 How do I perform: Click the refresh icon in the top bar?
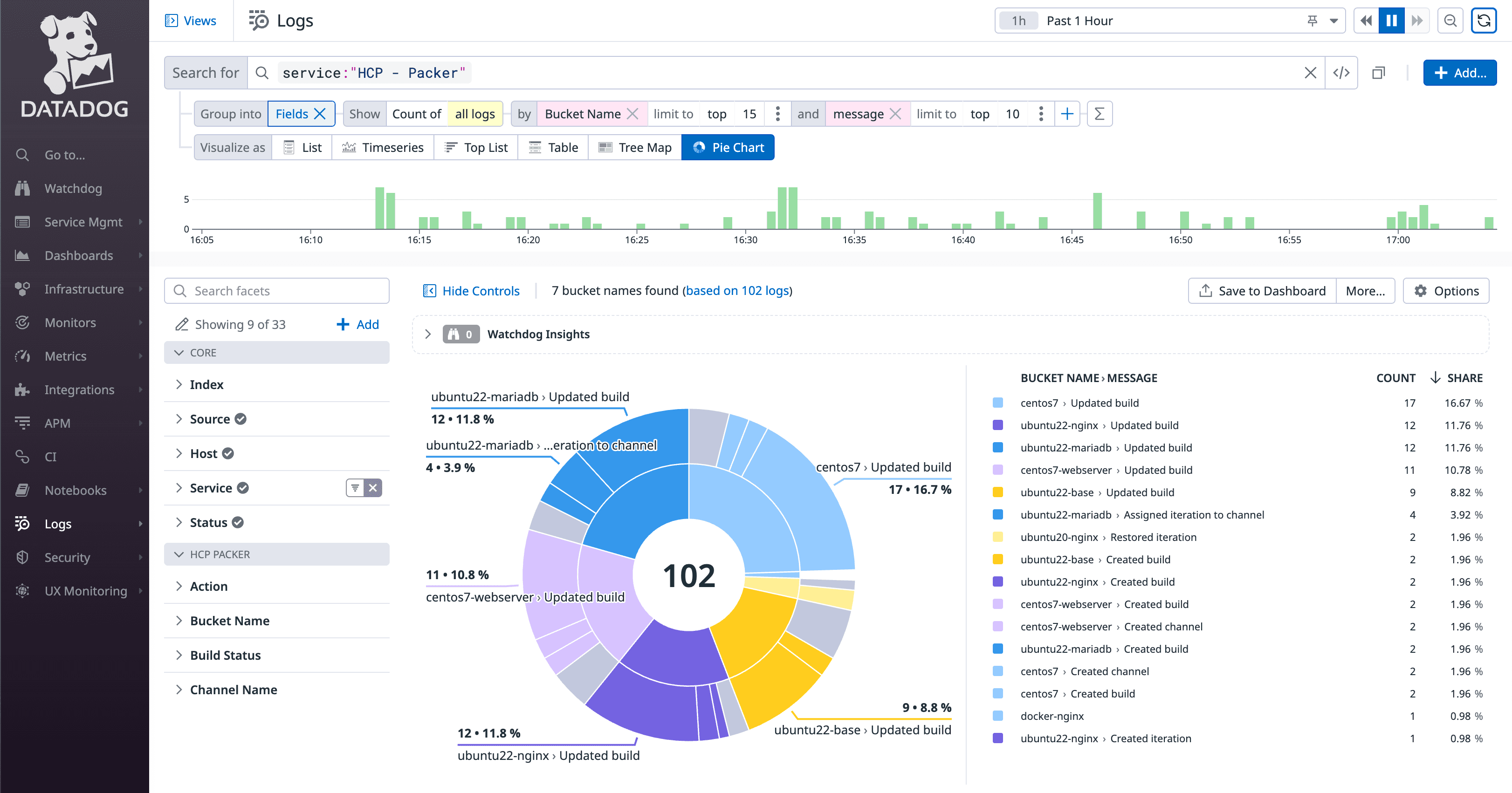1485,21
